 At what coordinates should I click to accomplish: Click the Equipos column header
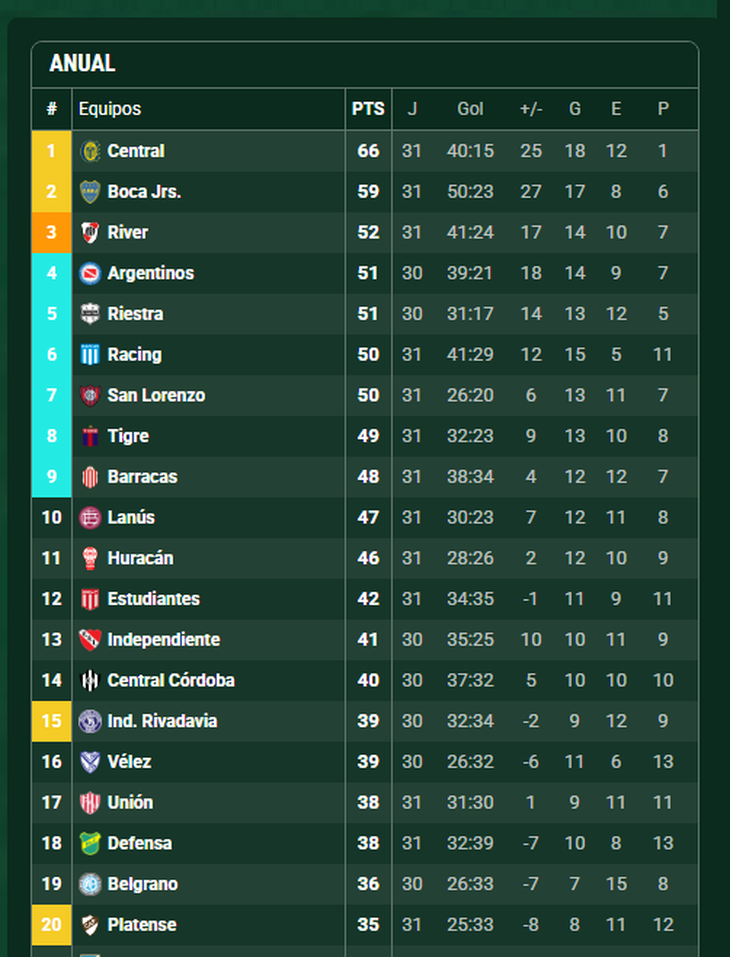click(x=110, y=109)
